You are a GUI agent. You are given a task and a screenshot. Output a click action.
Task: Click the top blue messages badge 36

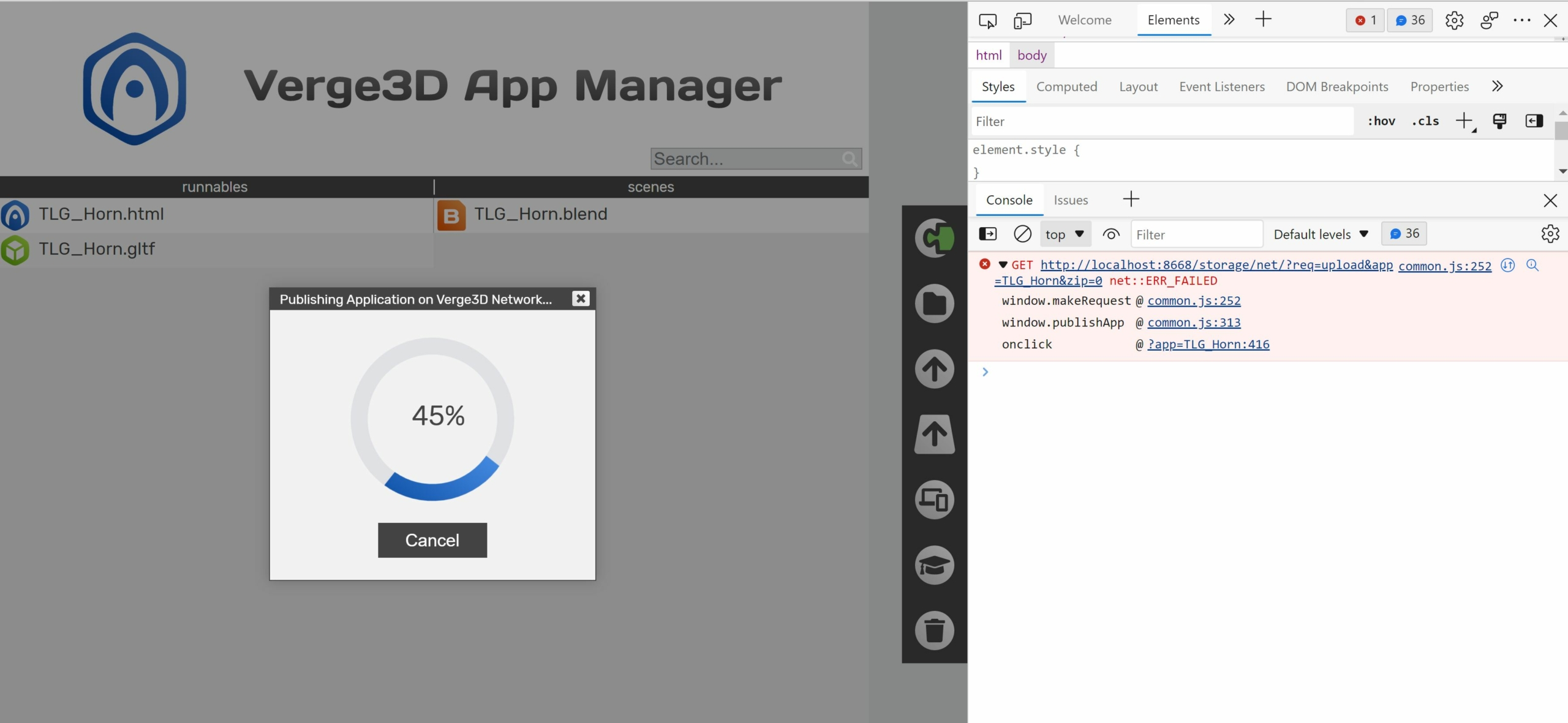pyautogui.click(x=1409, y=20)
